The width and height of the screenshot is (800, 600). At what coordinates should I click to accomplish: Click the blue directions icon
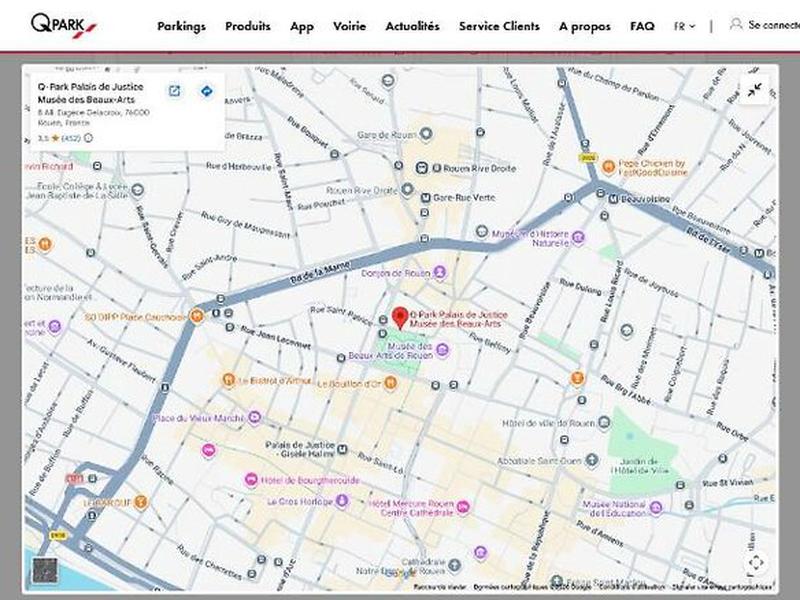pos(207,91)
